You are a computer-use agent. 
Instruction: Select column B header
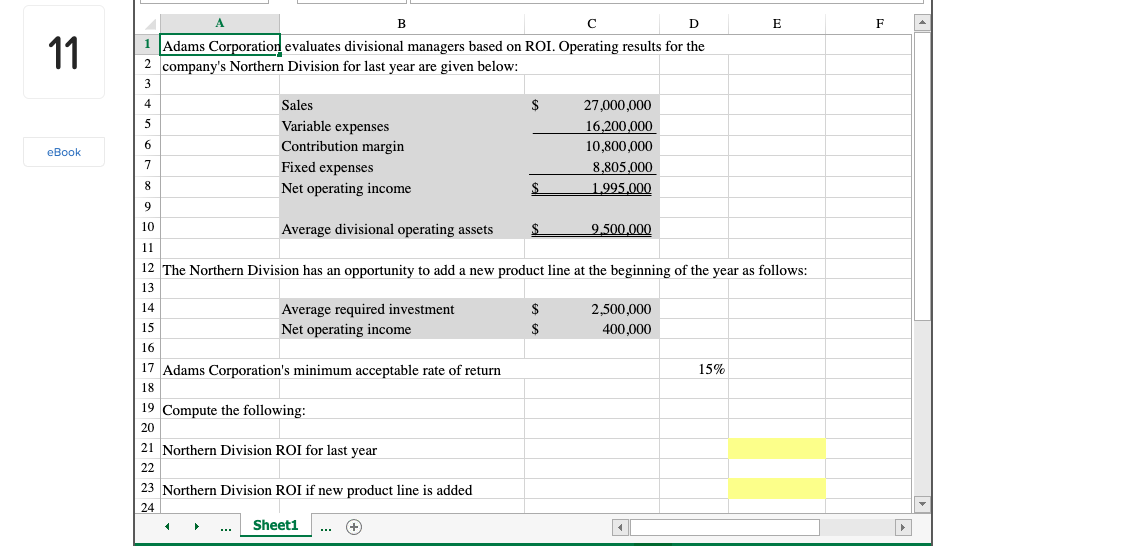pos(401,24)
